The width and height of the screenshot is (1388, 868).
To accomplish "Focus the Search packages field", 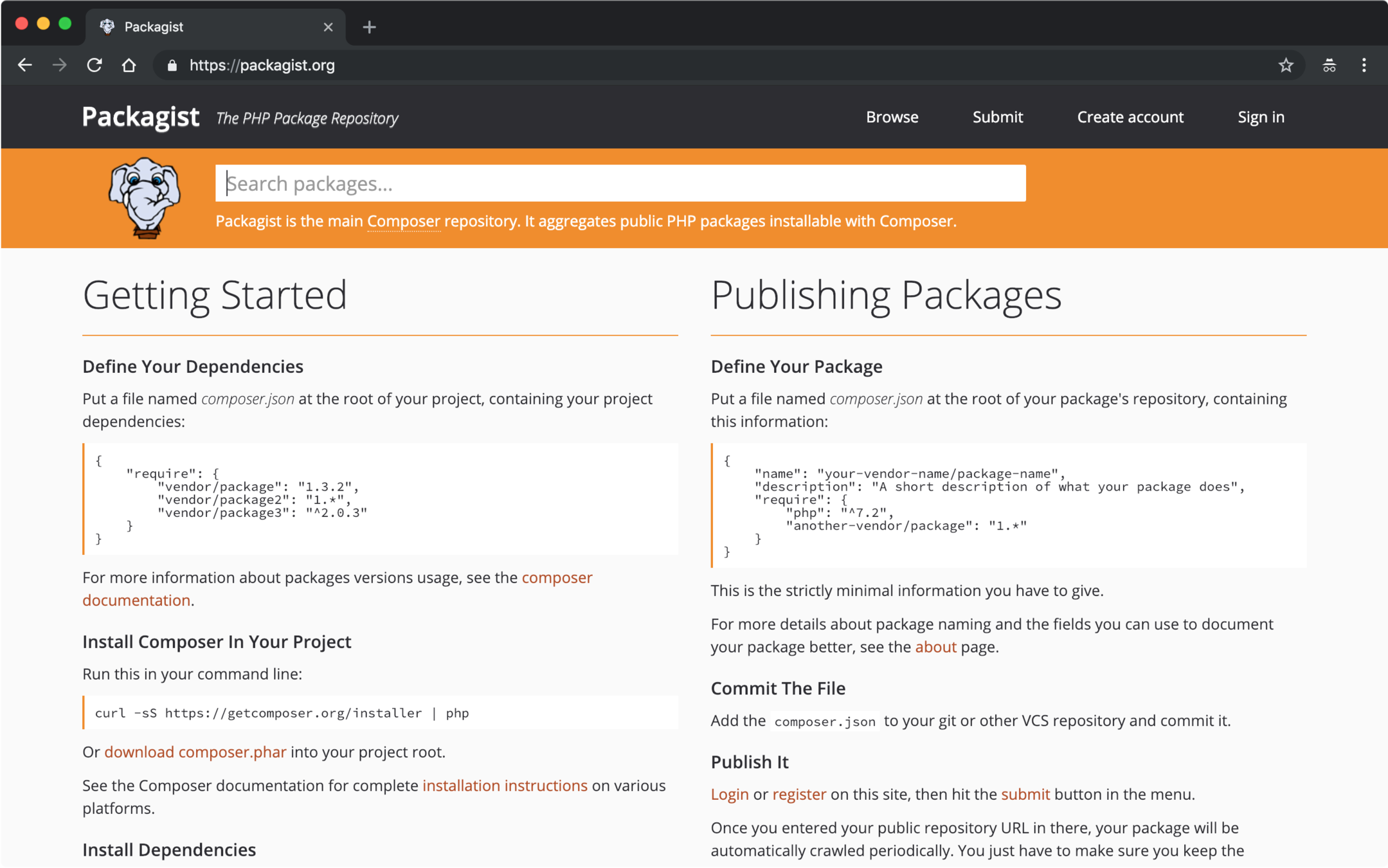I will [620, 184].
